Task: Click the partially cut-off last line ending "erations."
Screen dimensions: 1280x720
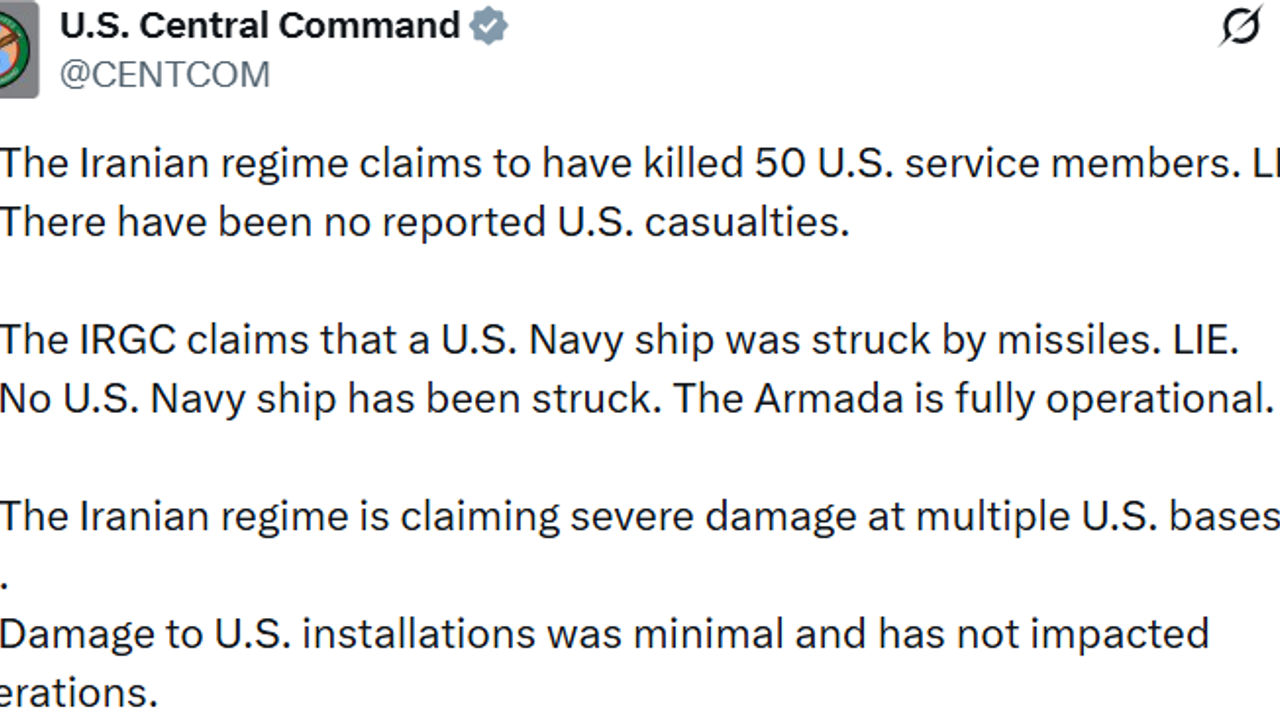Action: tap(78, 693)
